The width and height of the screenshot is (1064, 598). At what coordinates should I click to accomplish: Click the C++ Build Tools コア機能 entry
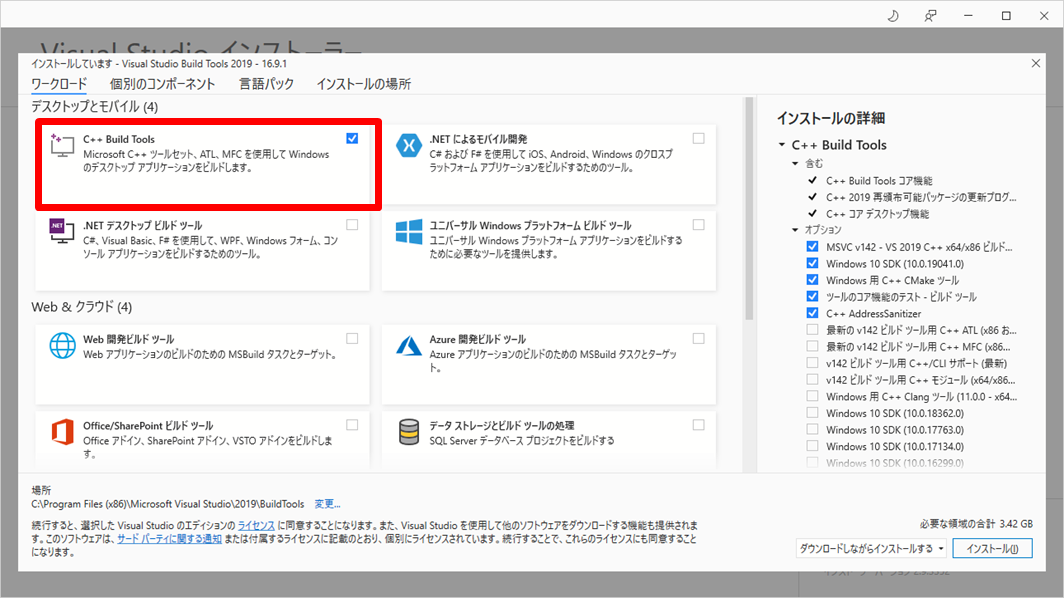[x=879, y=181]
